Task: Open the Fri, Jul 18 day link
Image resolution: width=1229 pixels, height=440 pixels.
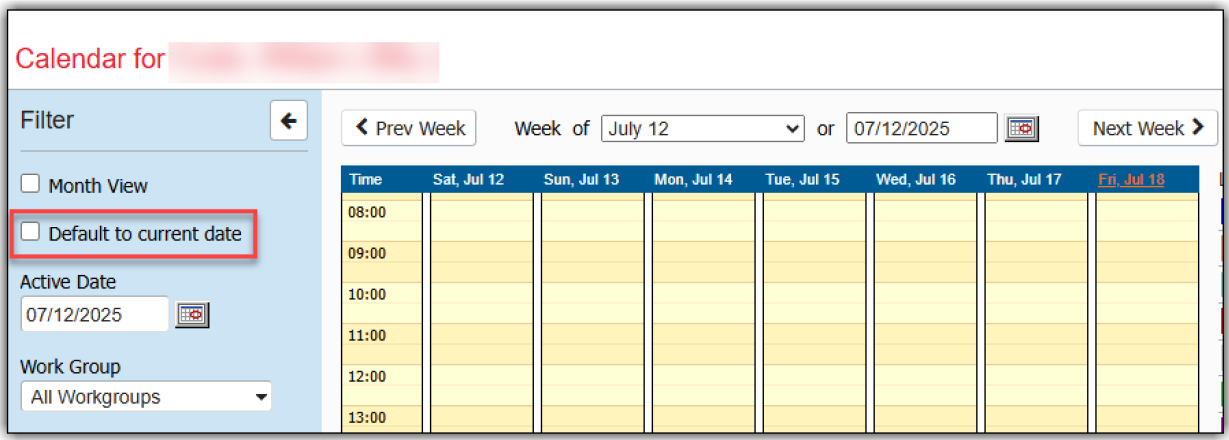Action: click(x=1131, y=179)
